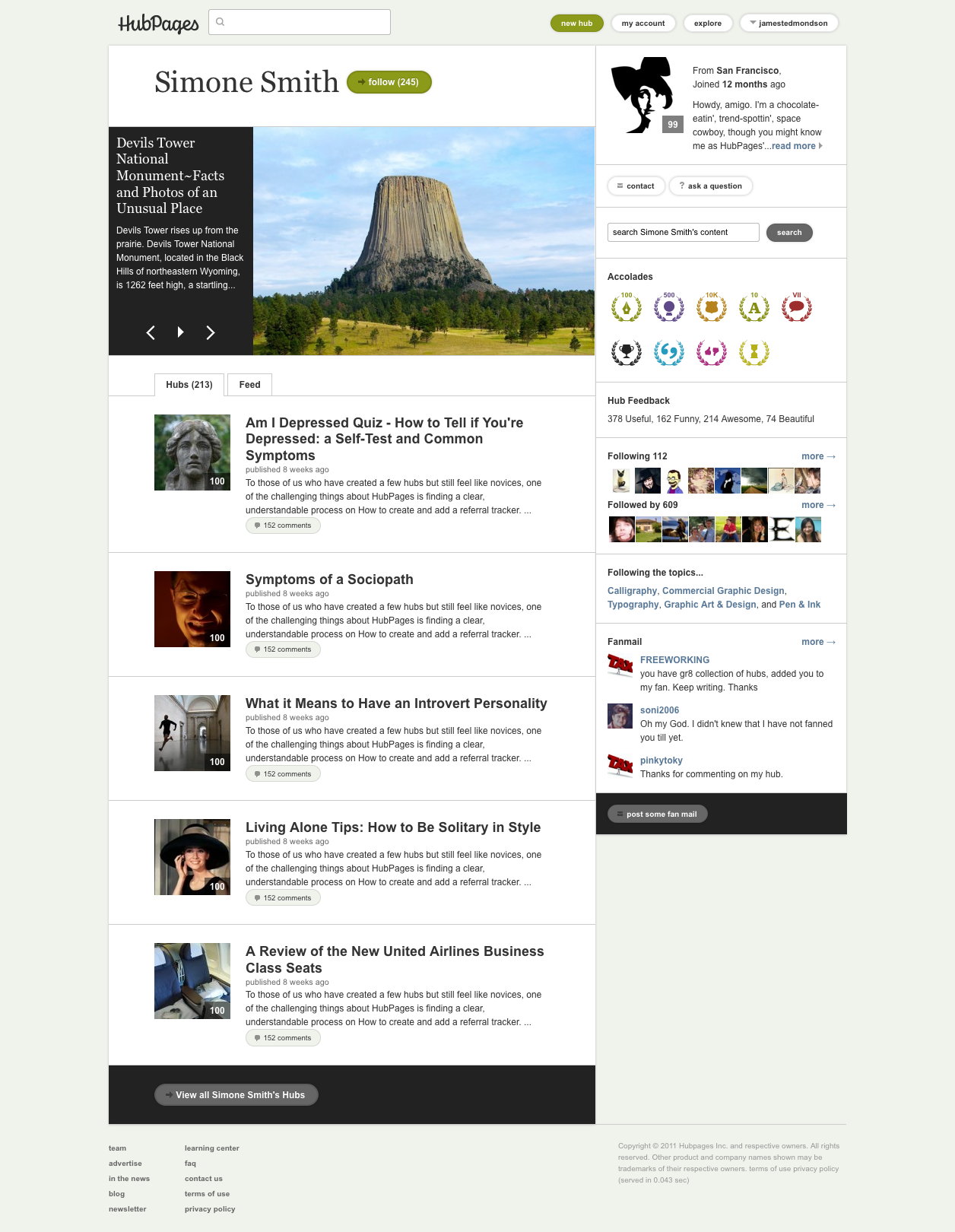Click the Calligraphy topic link
Screen dimensions: 955x1232
pyautogui.click(x=632, y=591)
